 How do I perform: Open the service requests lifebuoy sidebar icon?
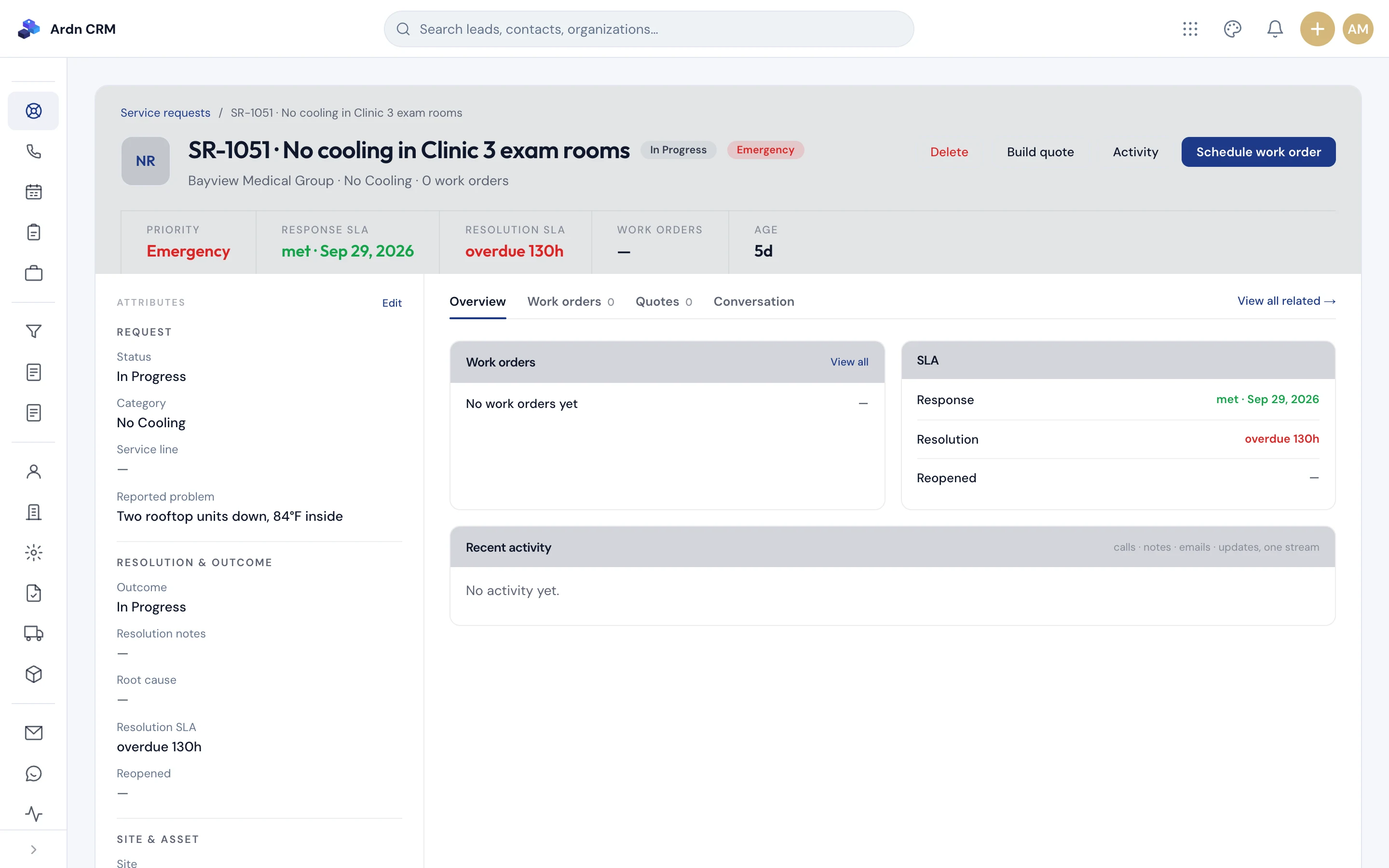click(x=33, y=111)
